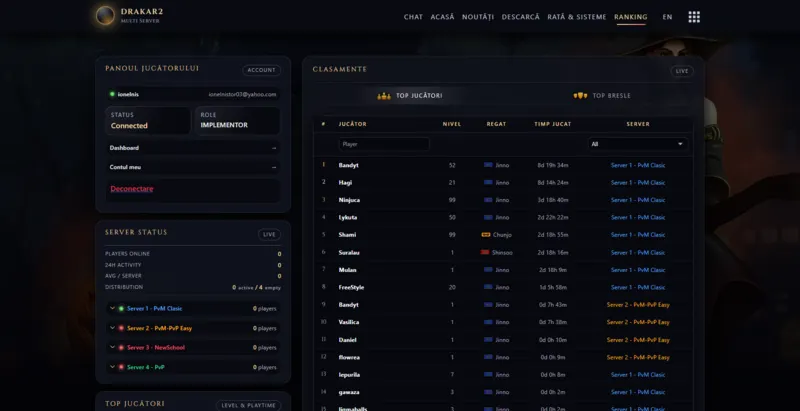Click the Jinno flag in Daniel row
800x411 pixels.
pyautogui.click(x=488, y=340)
